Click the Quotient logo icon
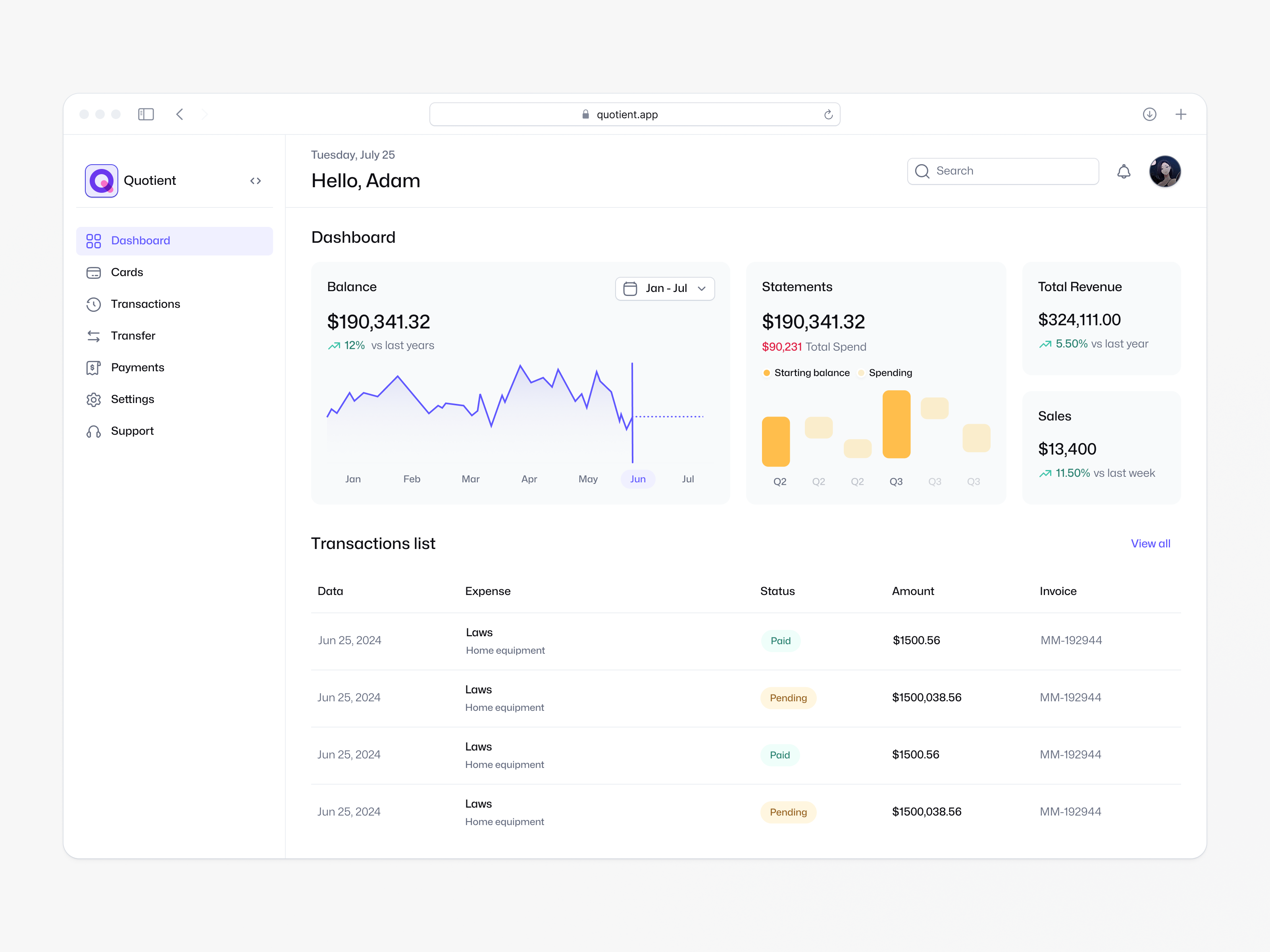Image resolution: width=1270 pixels, height=952 pixels. coord(102,181)
